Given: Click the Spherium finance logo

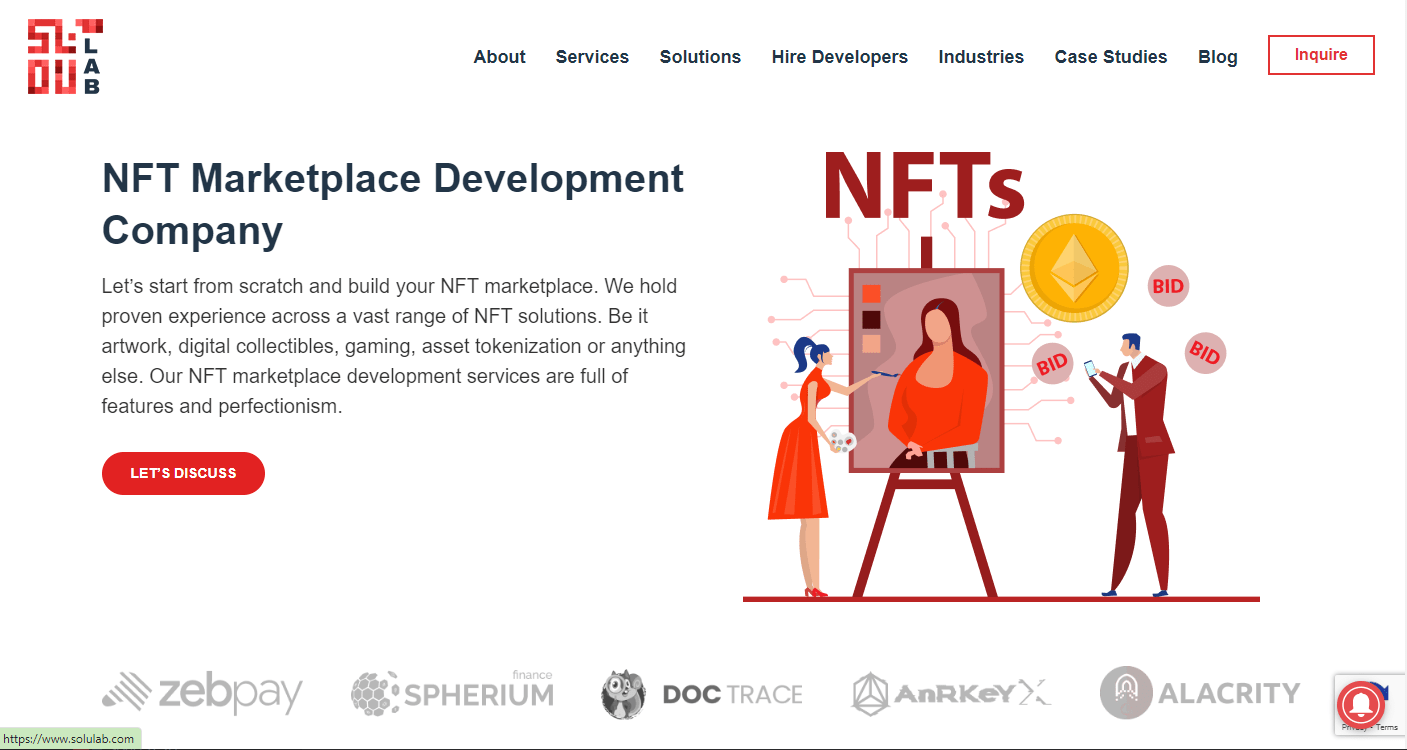Looking at the screenshot, I should pyautogui.click(x=452, y=691).
